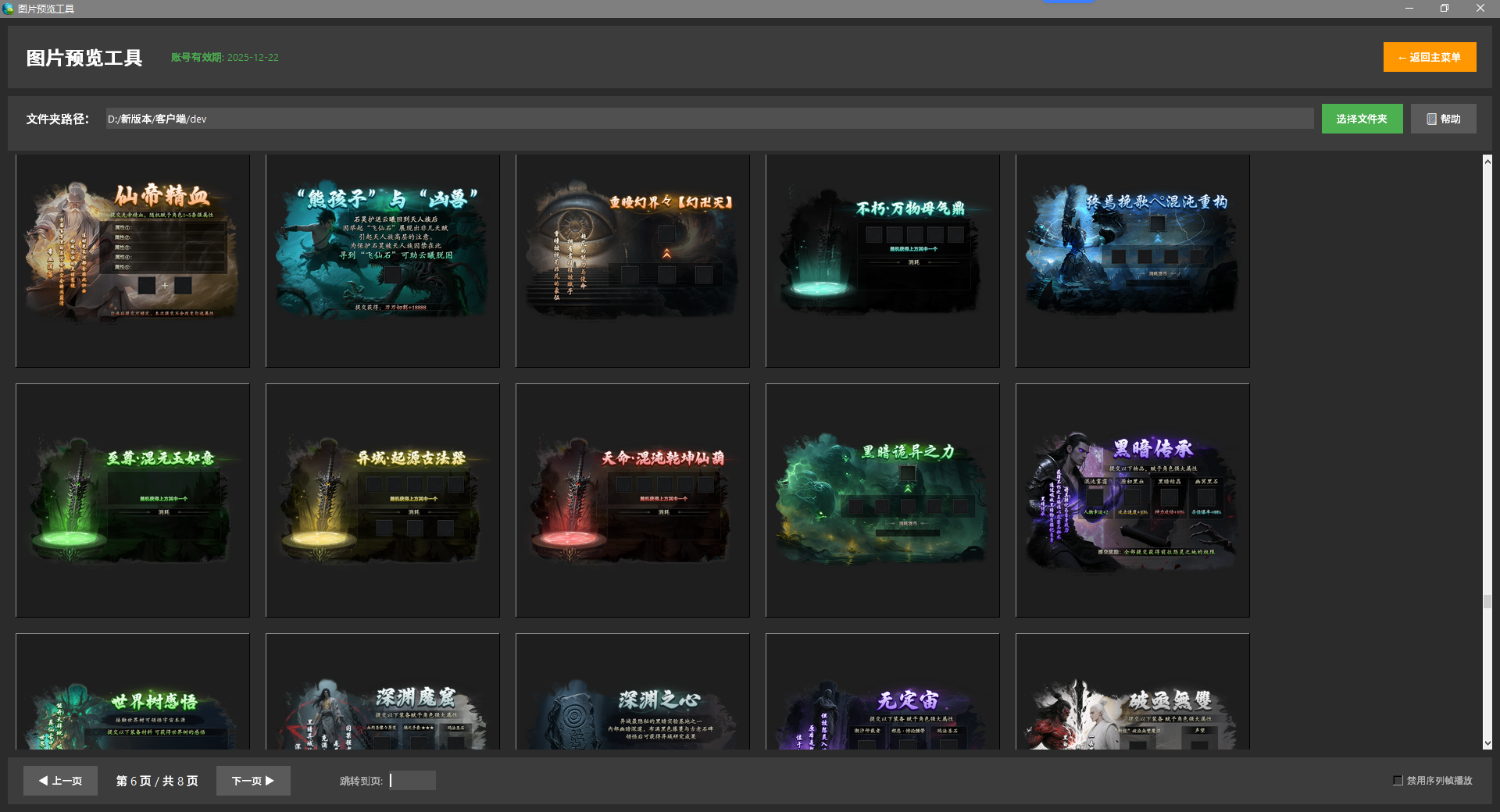Go to previous page with 上一页
1500x812 pixels.
[x=60, y=781]
